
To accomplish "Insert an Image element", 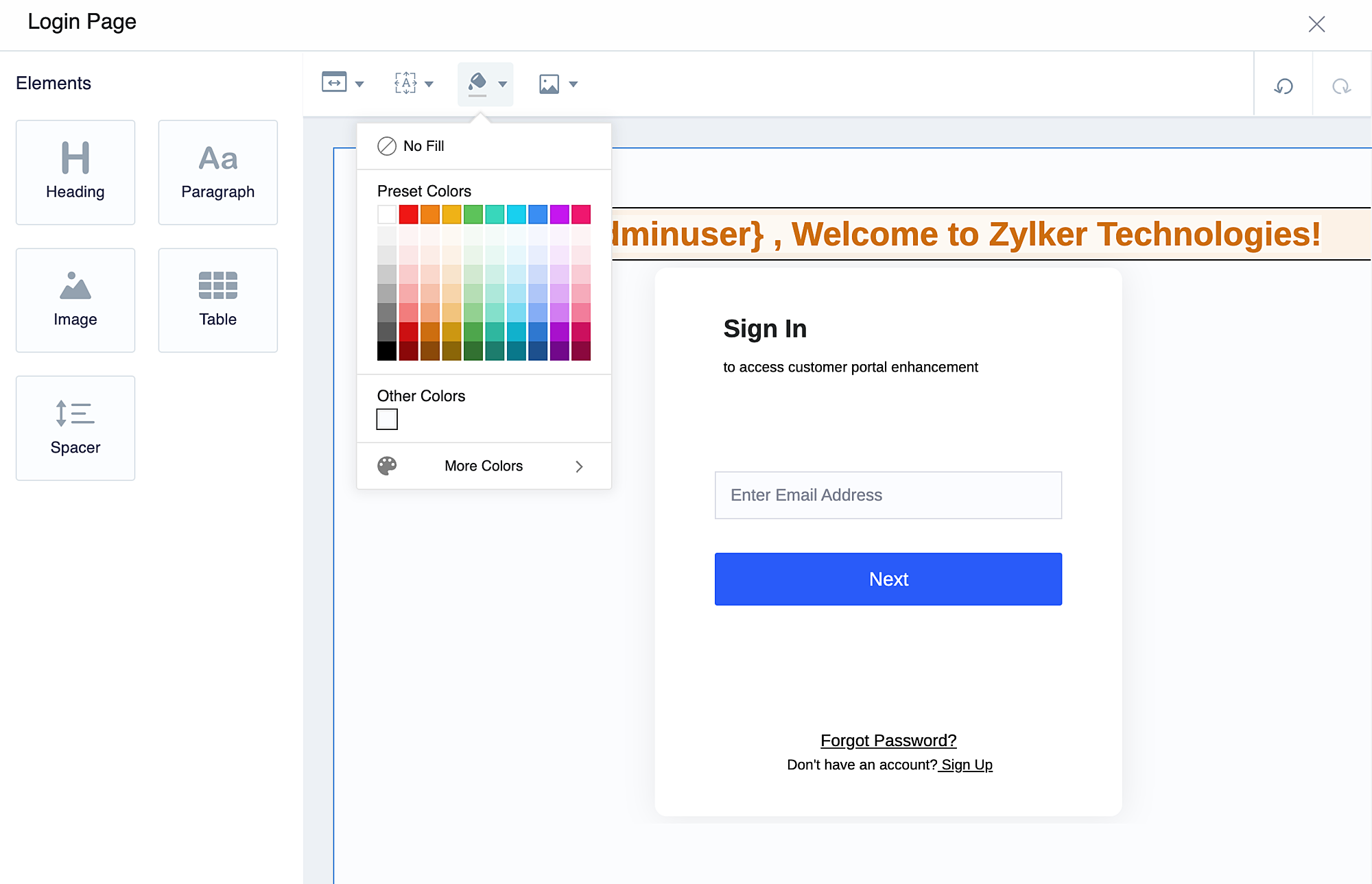I will pyautogui.click(x=75, y=300).
